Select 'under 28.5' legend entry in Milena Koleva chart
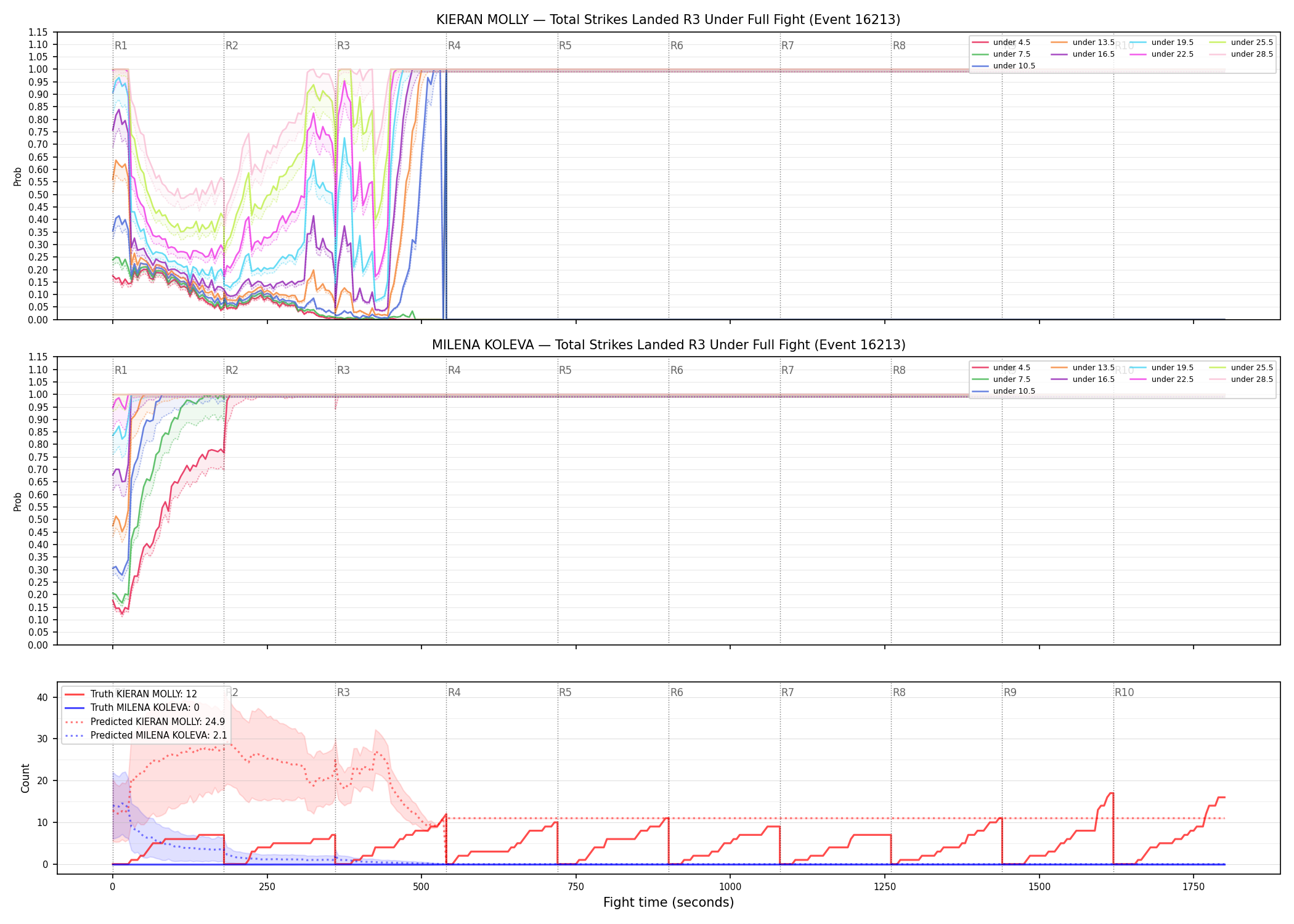This screenshot has height=924, width=1294. pos(1240,379)
